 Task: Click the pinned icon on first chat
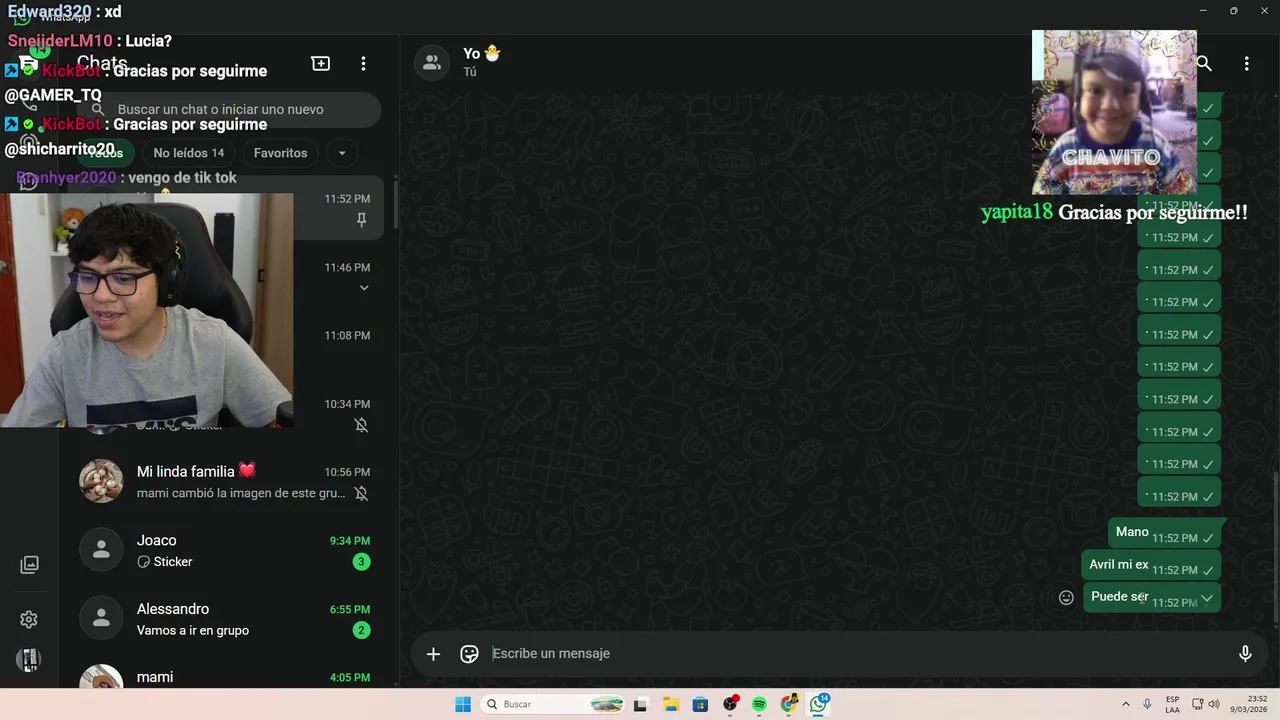click(362, 220)
